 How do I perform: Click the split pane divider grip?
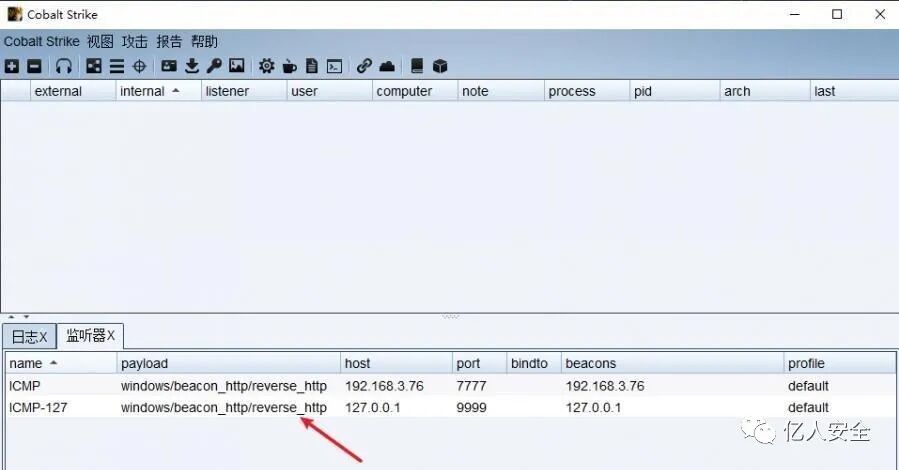click(451, 316)
